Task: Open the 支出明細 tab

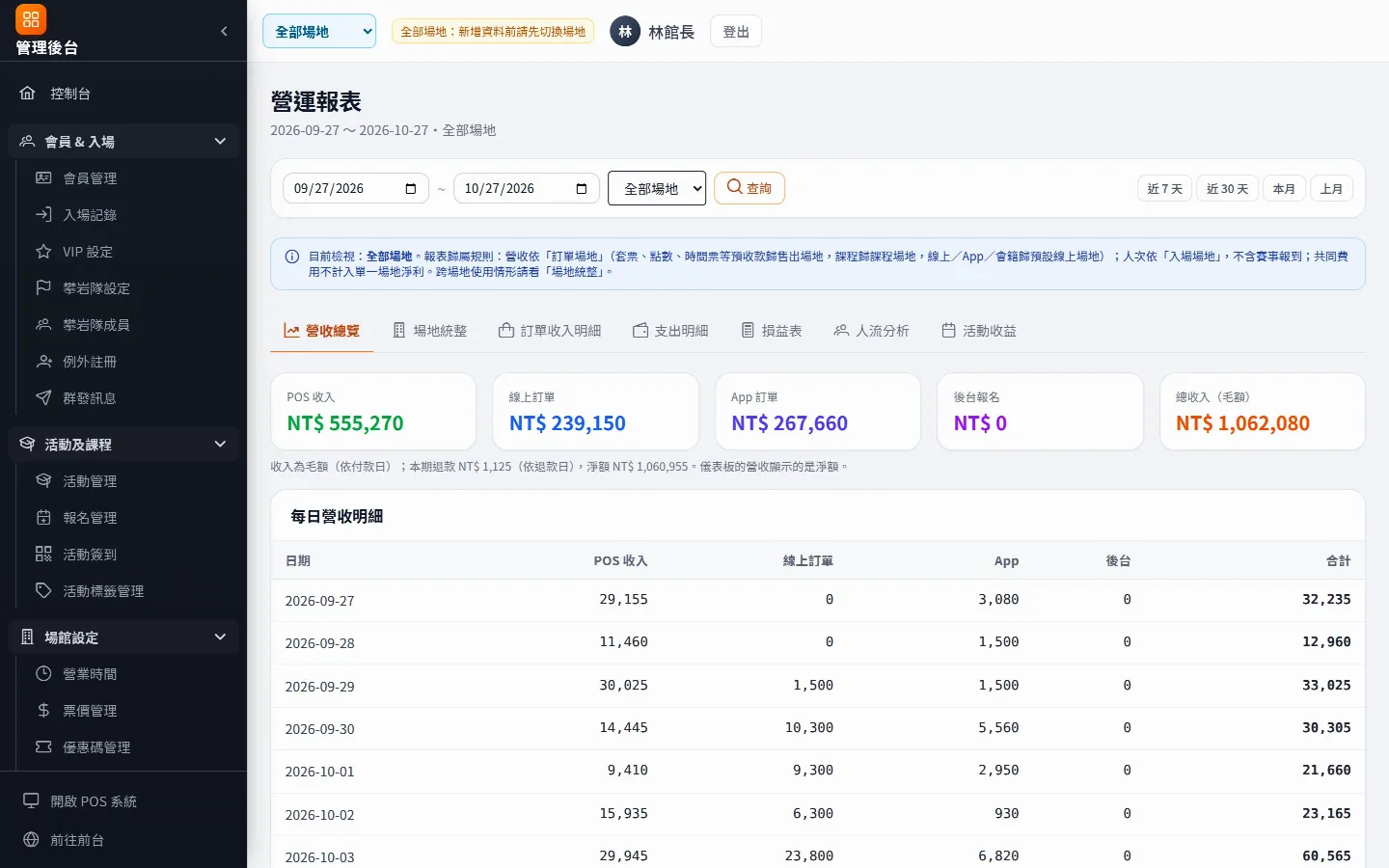Action: (x=670, y=331)
